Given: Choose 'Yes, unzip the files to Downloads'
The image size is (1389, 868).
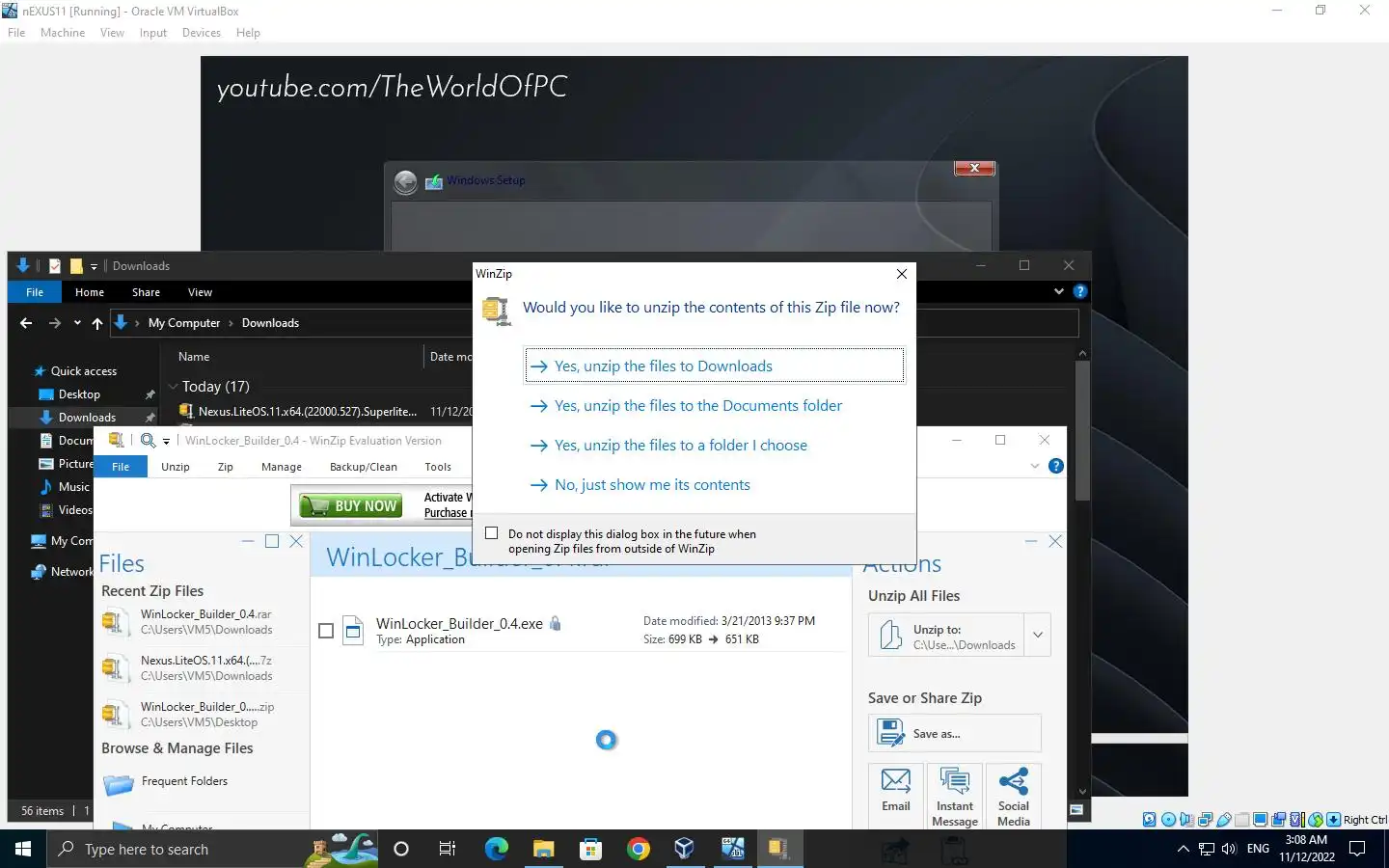Looking at the screenshot, I should (715, 366).
